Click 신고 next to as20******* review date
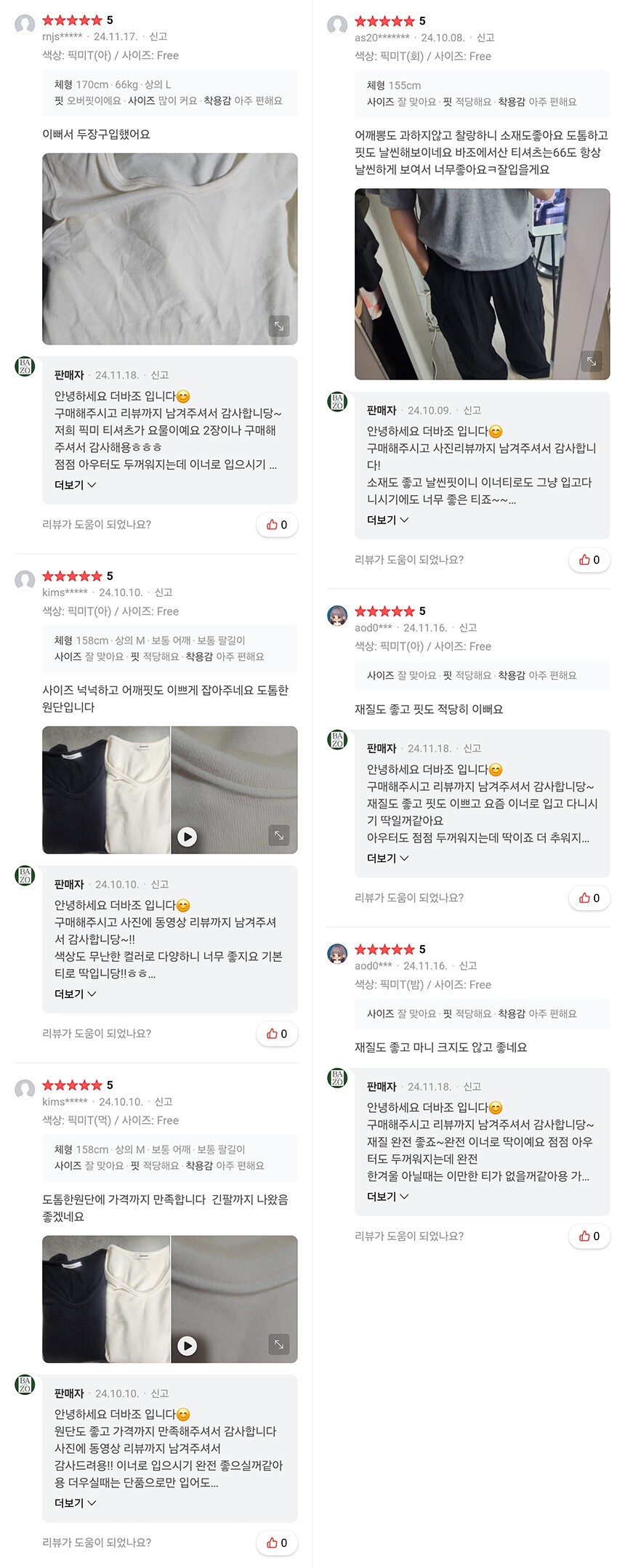 pos(485,38)
